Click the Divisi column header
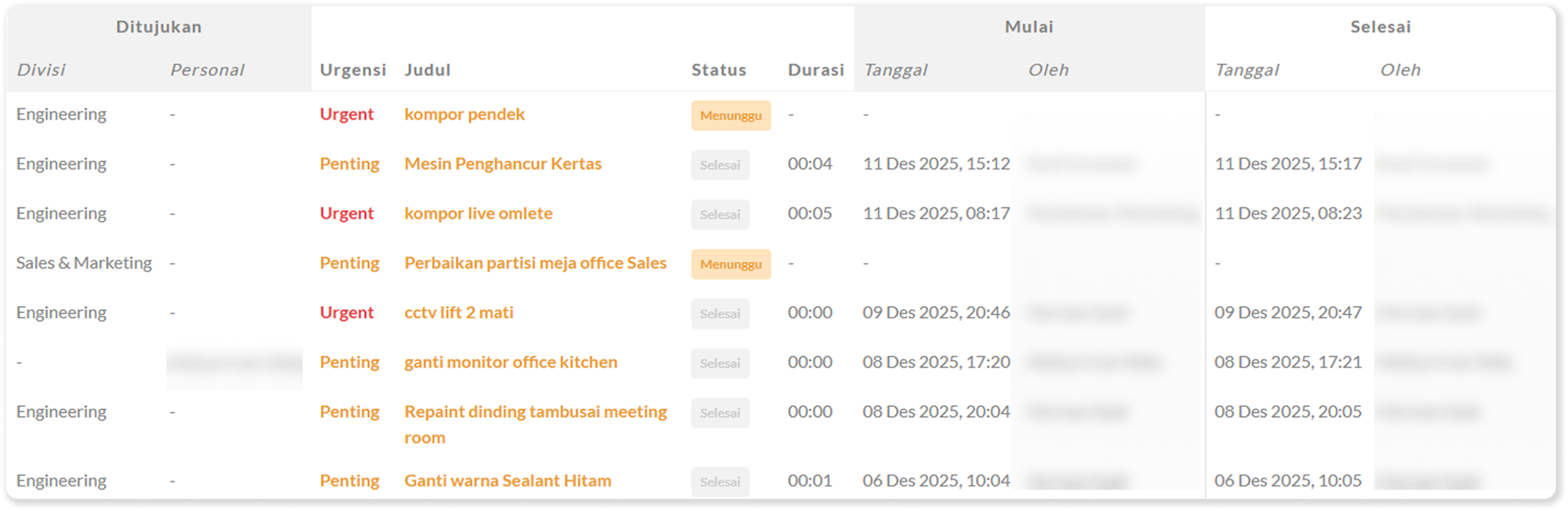This screenshot has height=511, width=1568. point(40,70)
